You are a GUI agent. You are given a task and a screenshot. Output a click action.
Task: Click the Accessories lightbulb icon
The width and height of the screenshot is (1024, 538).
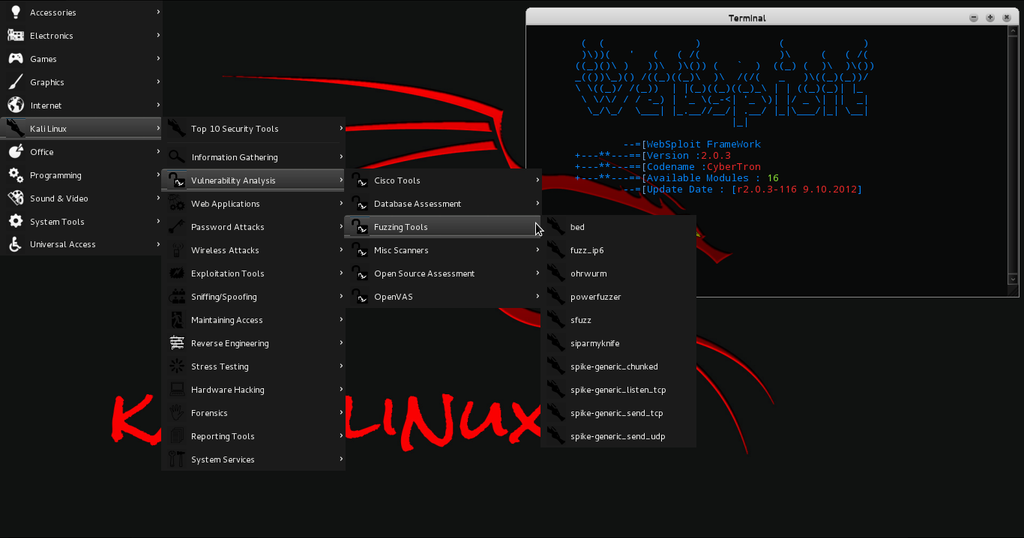pyautogui.click(x=16, y=12)
